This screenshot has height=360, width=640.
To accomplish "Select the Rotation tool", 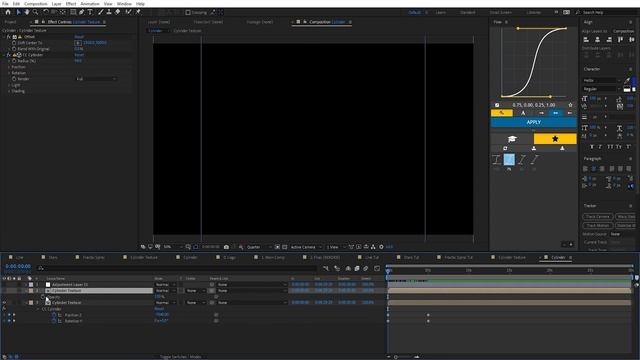I will coord(46,12).
